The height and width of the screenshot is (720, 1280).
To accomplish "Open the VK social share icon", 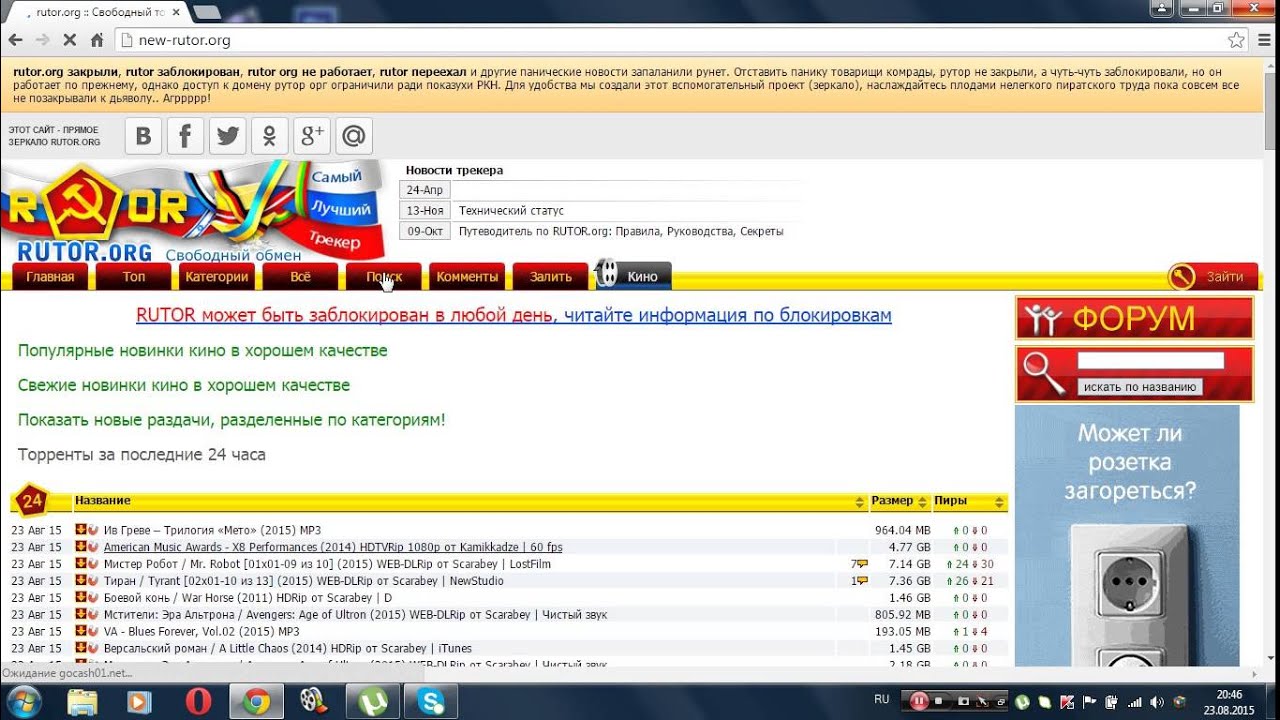I will [x=143, y=136].
